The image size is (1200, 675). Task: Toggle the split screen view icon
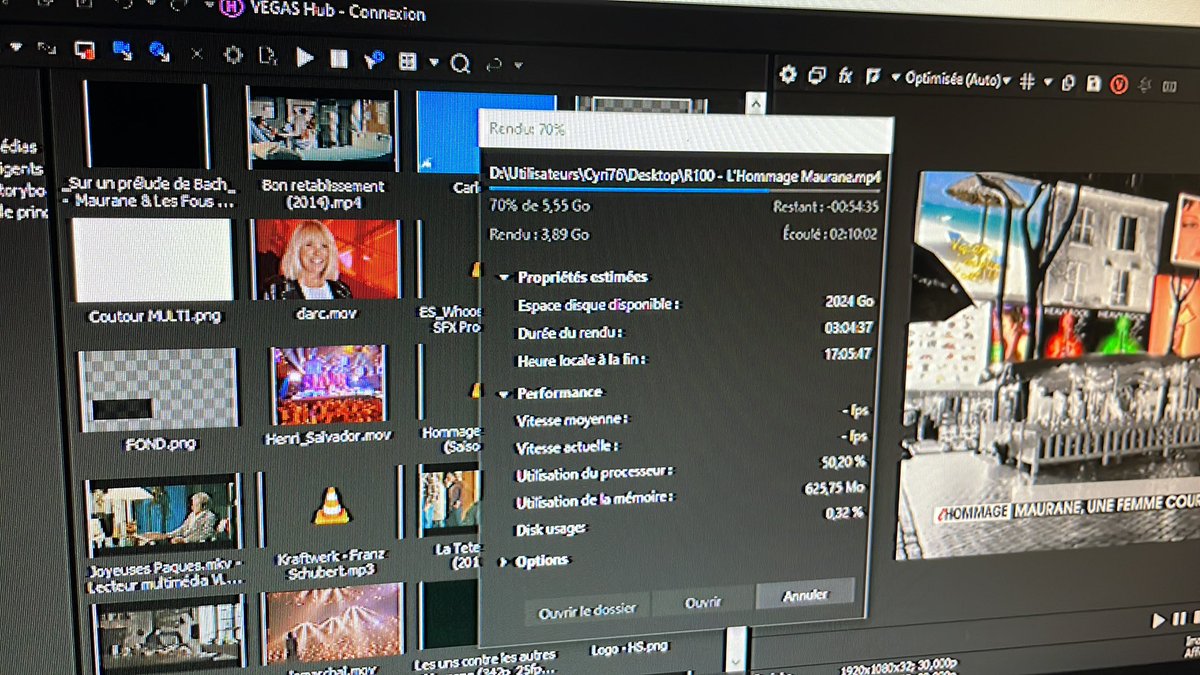[873, 76]
